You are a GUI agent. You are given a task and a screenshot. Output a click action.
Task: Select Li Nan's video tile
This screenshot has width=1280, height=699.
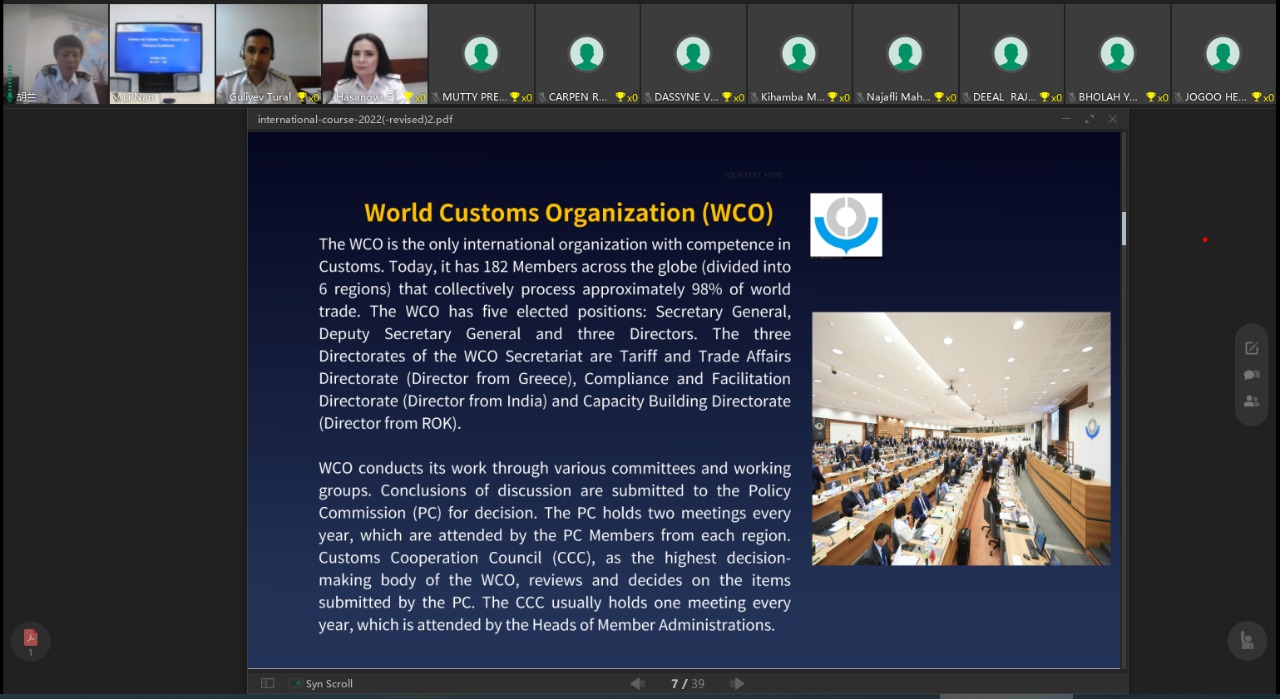point(162,54)
